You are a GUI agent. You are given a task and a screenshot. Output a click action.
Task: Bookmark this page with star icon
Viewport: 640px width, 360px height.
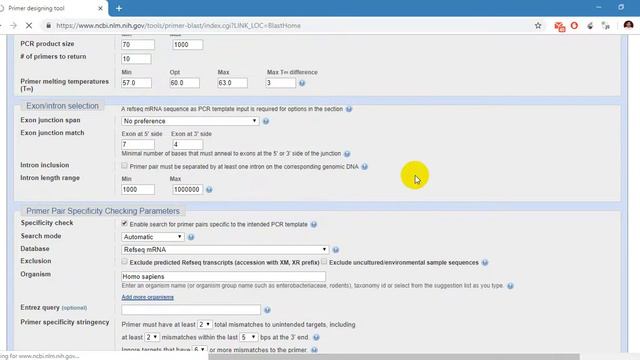pos(538,26)
